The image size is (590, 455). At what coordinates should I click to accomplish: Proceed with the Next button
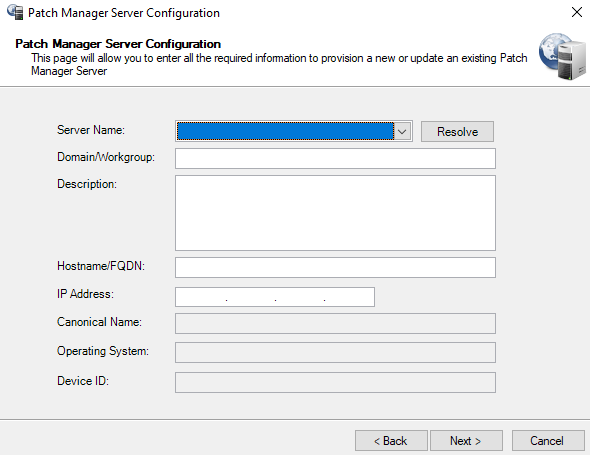click(466, 441)
